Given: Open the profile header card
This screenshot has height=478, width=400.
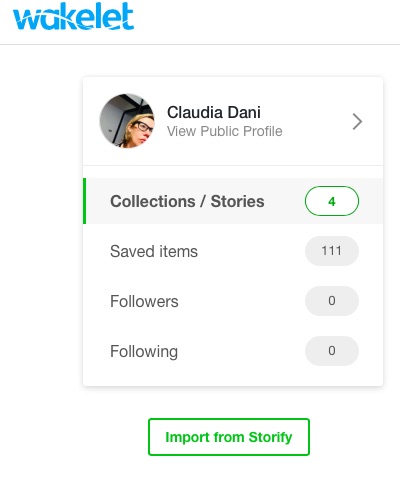Looking at the screenshot, I should click(x=233, y=121).
